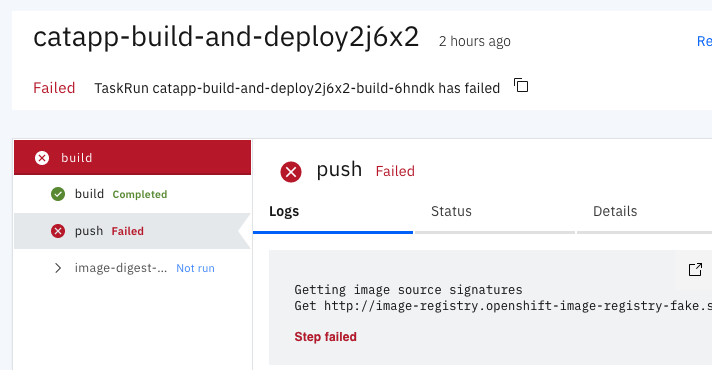The height and width of the screenshot is (370, 712).
Task: Click the catapp-build-and-deploy2j6x2 heading
Action: pyautogui.click(x=226, y=37)
